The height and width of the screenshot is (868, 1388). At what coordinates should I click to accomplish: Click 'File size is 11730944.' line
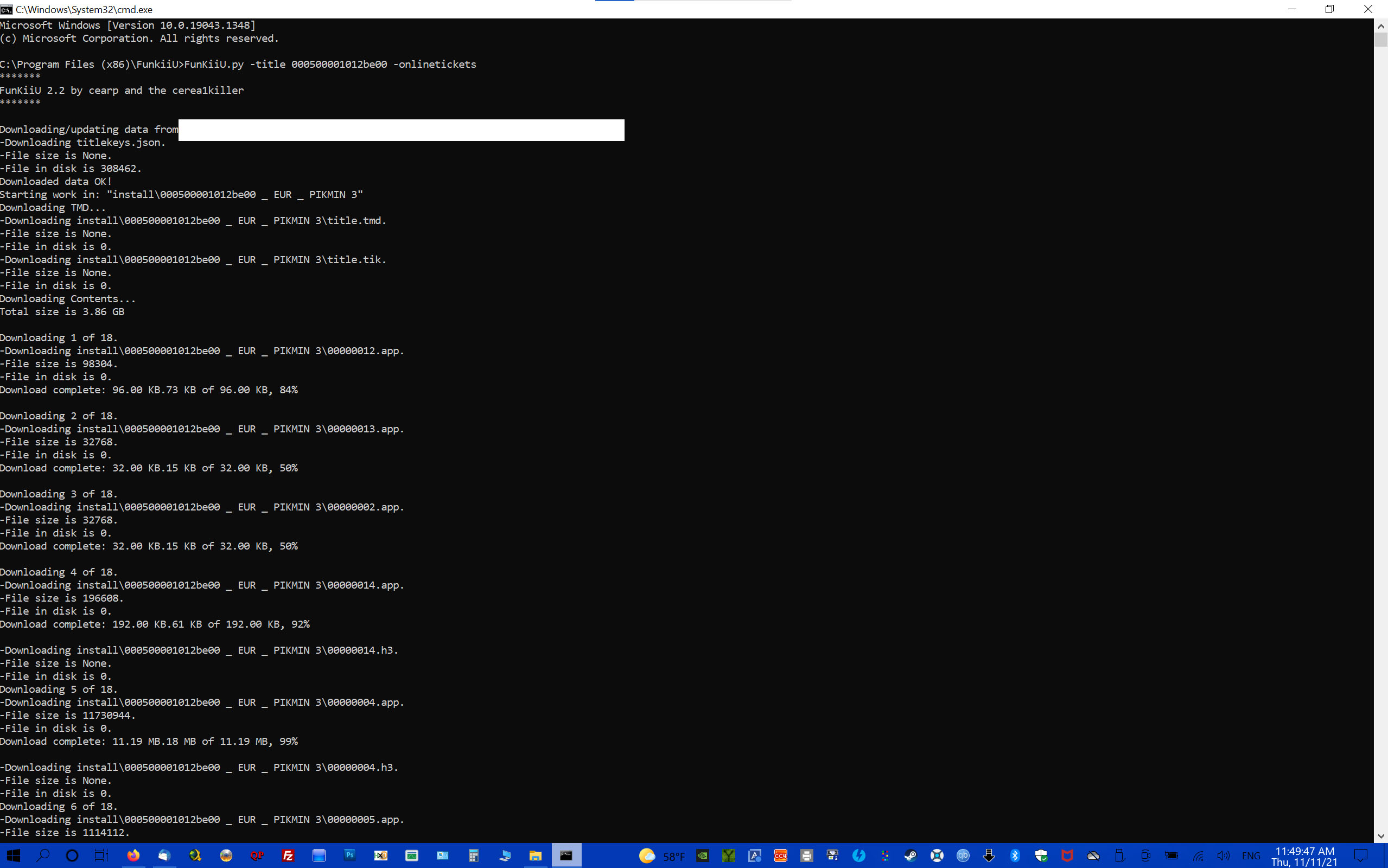coord(68,716)
